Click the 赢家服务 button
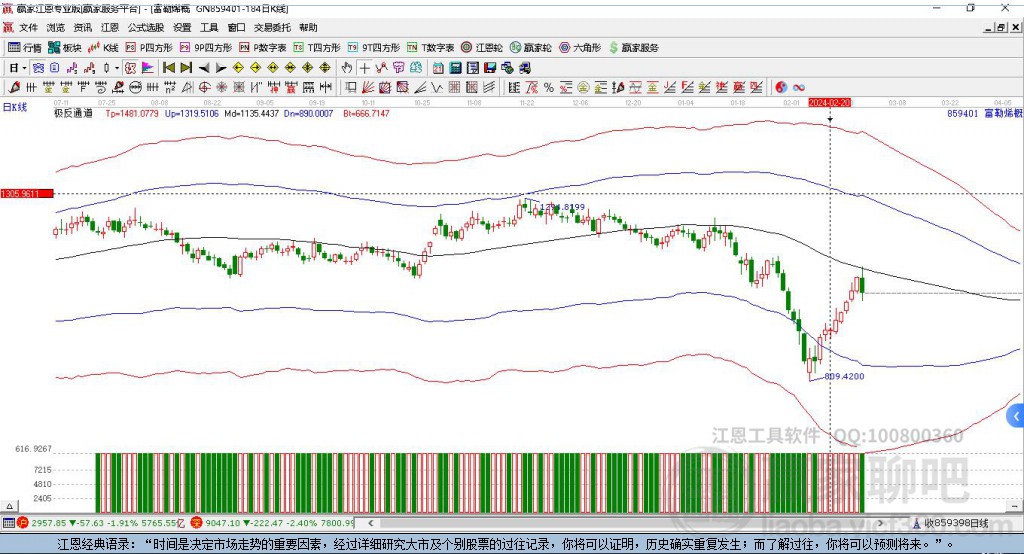1024x554 pixels. click(632, 47)
